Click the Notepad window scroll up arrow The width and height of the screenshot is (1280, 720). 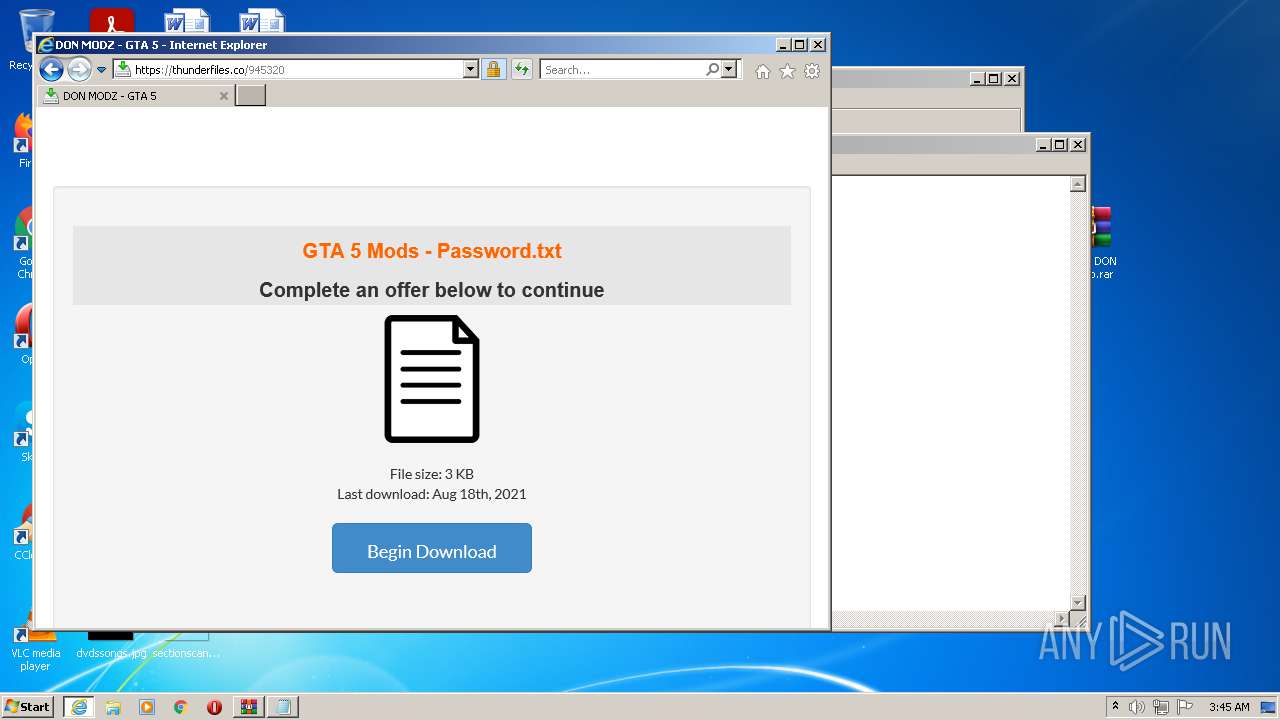(1077, 184)
